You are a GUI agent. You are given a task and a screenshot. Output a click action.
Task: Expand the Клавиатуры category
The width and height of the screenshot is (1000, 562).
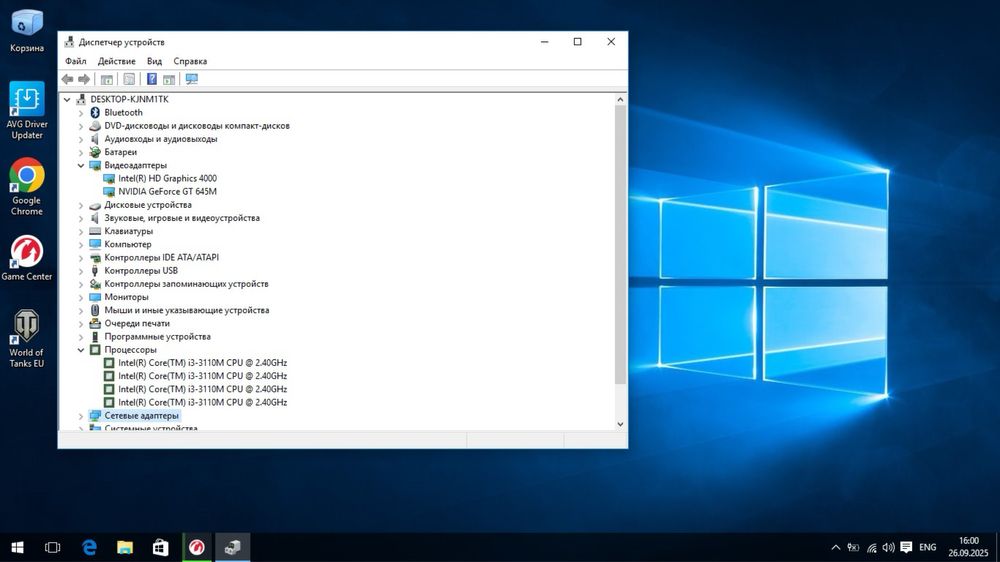[x=81, y=232]
